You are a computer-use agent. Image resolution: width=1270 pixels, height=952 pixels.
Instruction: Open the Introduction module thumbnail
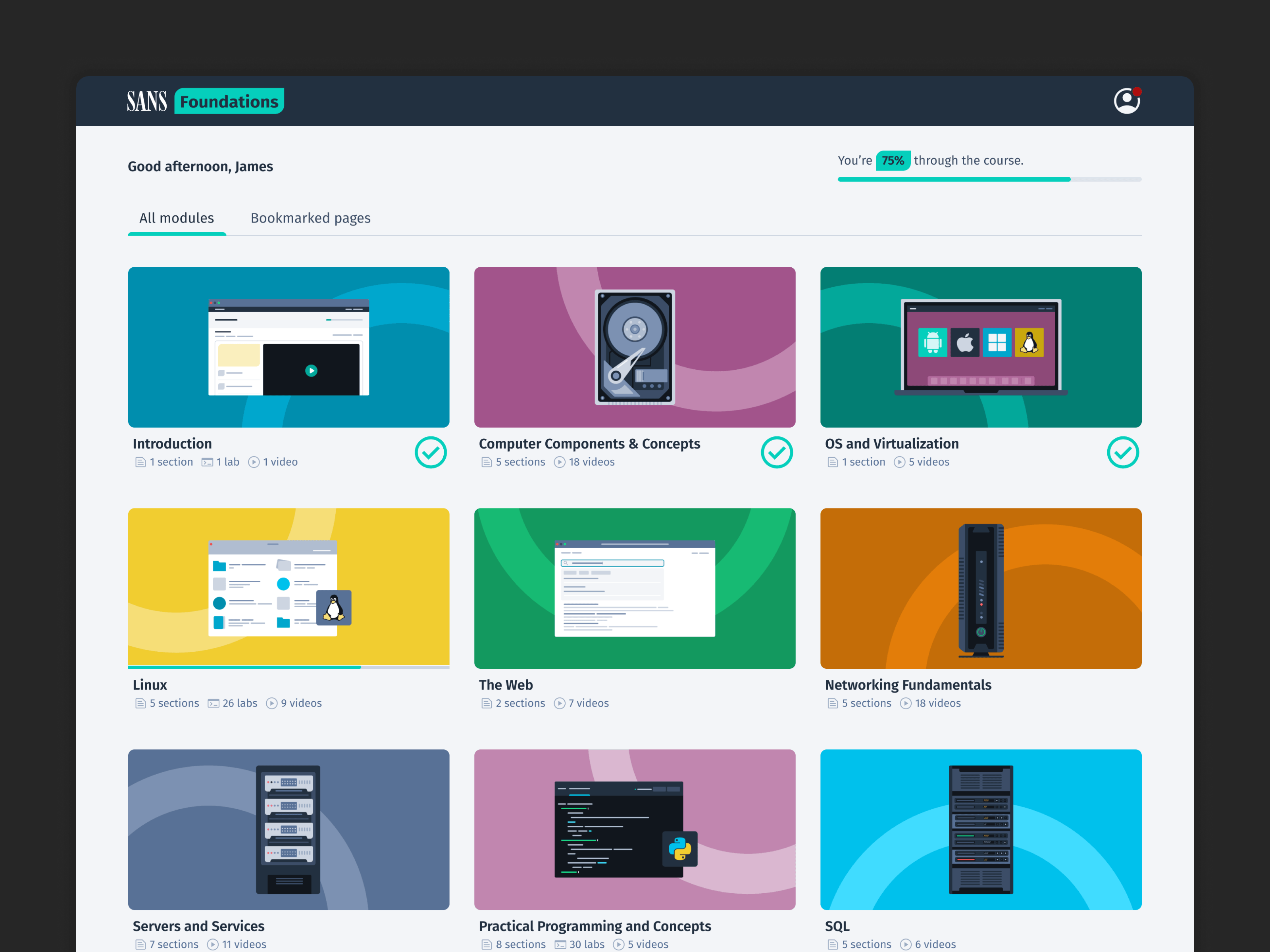pos(289,347)
